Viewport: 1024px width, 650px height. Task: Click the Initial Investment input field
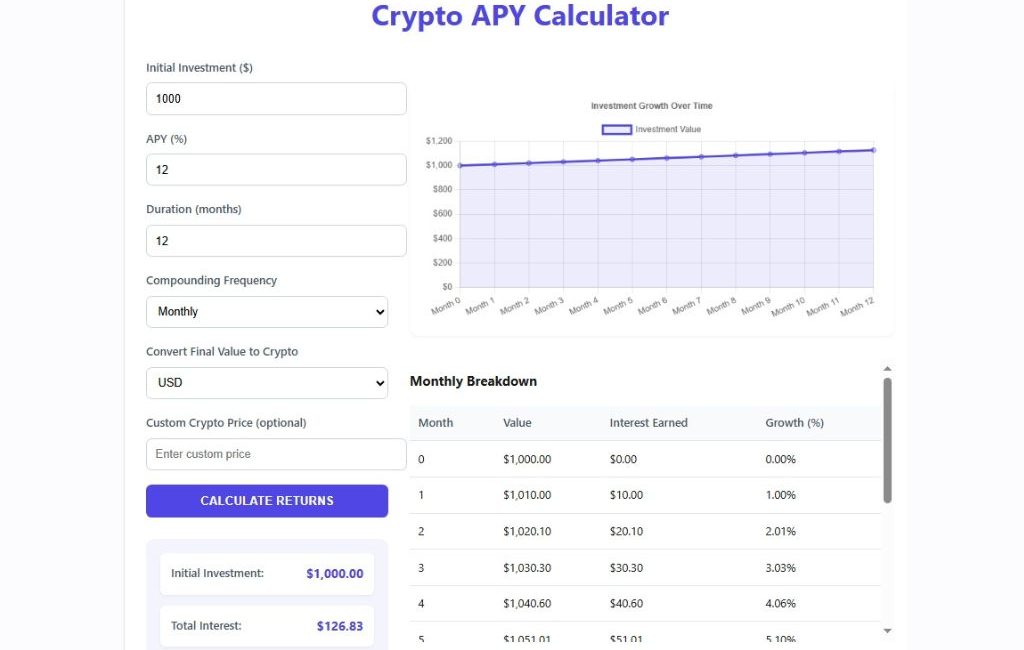(276, 99)
